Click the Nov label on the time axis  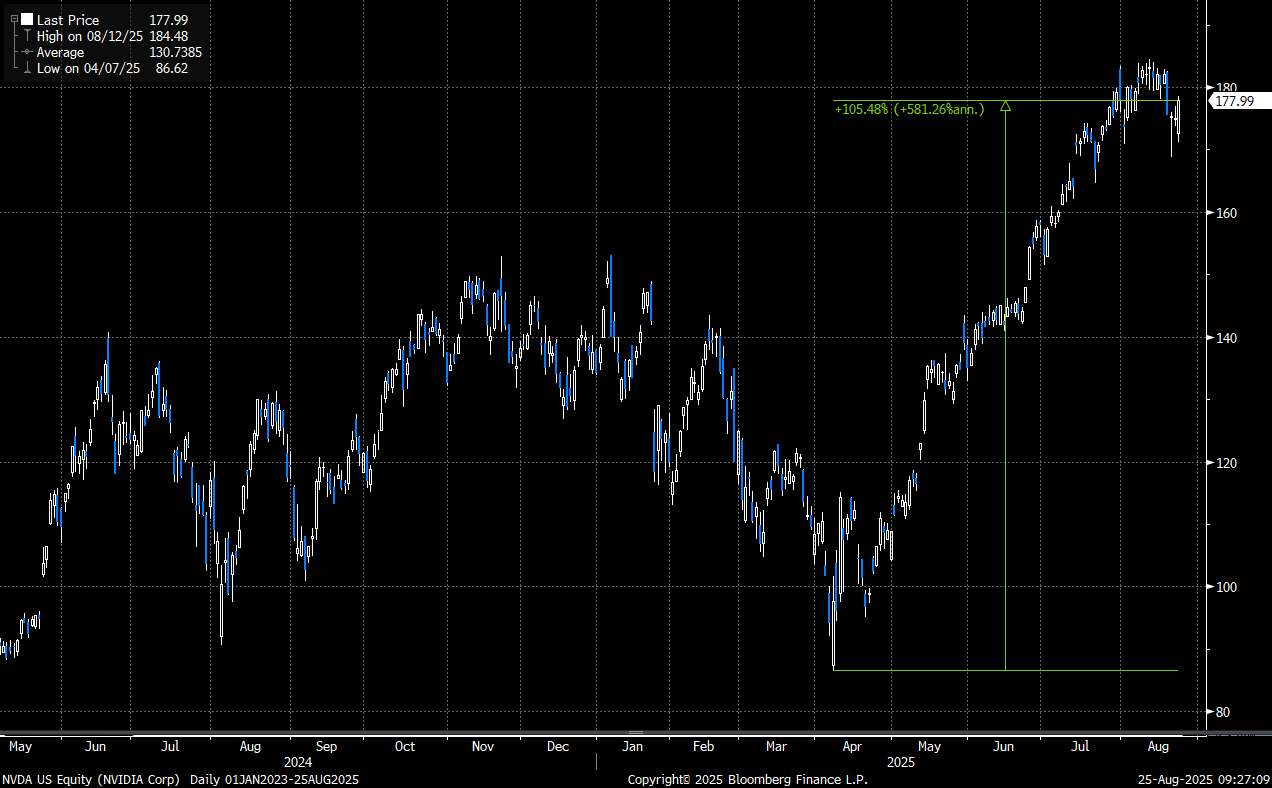pyautogui.click(x=483, y=747)
